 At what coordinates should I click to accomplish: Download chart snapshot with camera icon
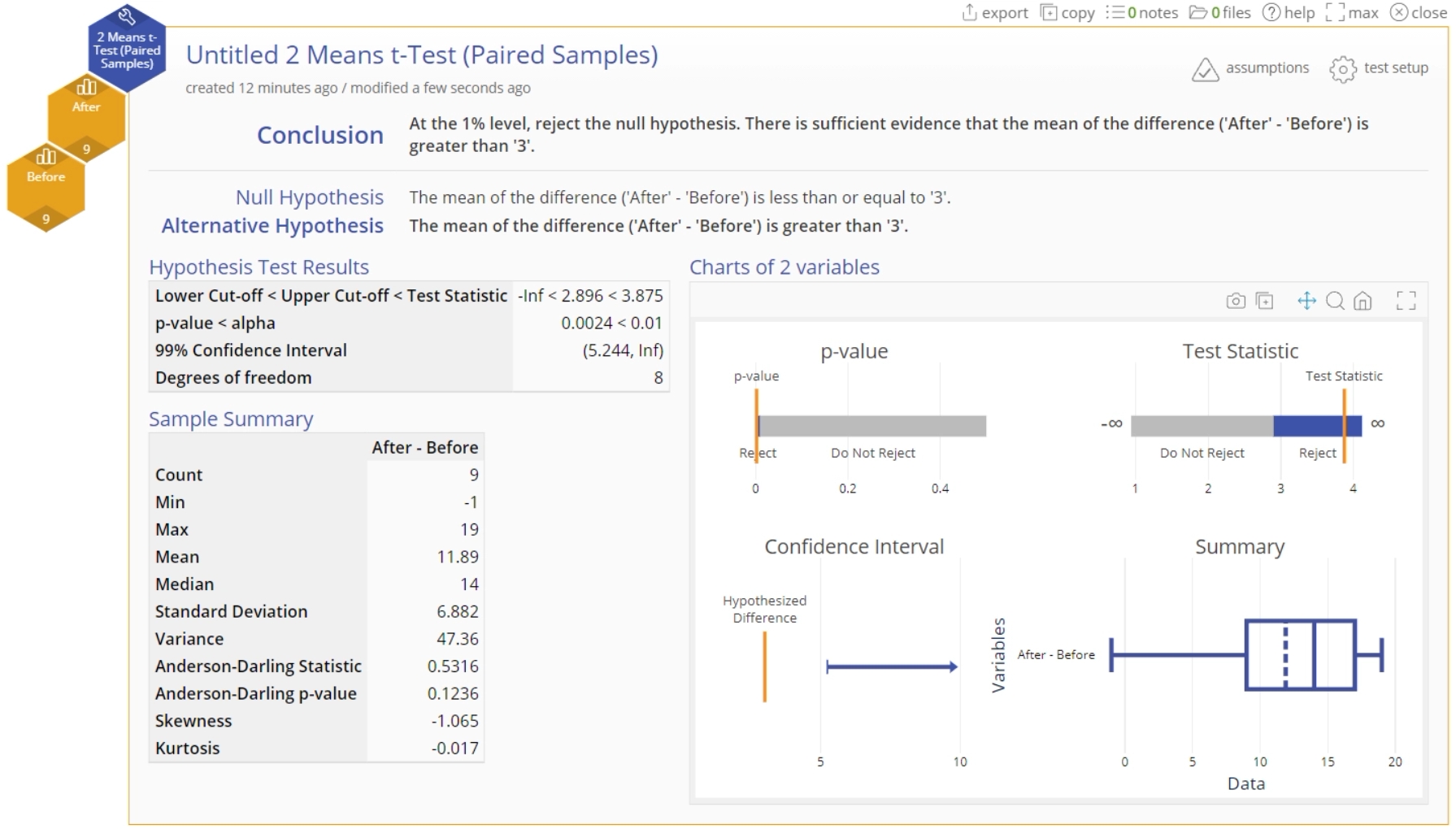click(1236, 301)
